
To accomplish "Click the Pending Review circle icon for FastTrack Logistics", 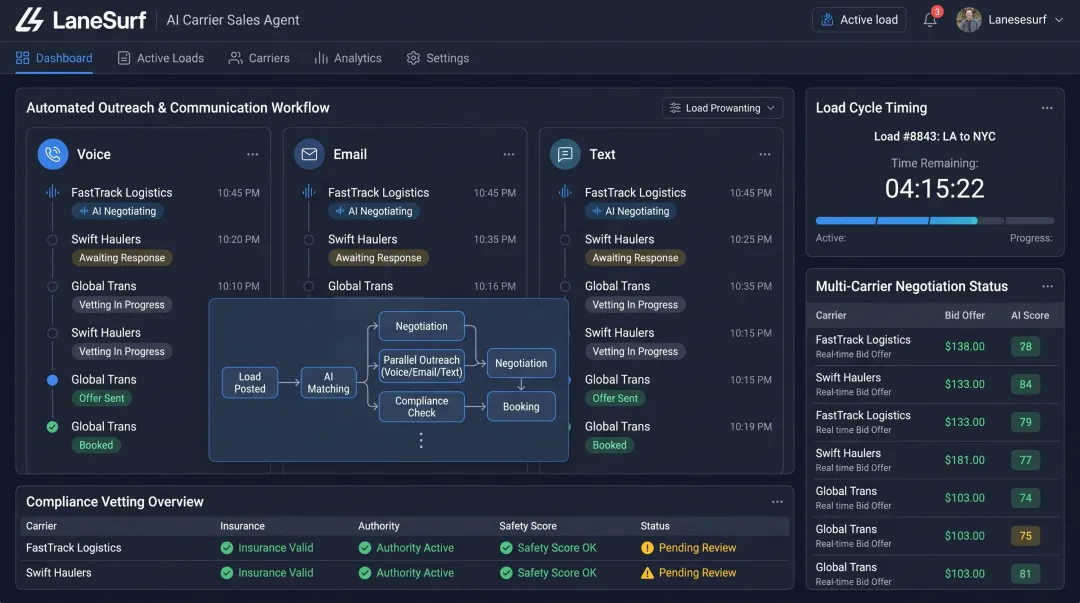I will tap(647, 548).
